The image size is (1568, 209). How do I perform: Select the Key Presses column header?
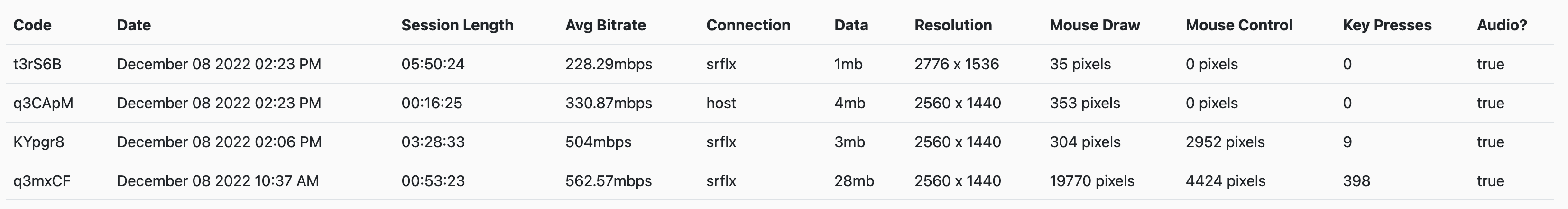pos(1387,25)
